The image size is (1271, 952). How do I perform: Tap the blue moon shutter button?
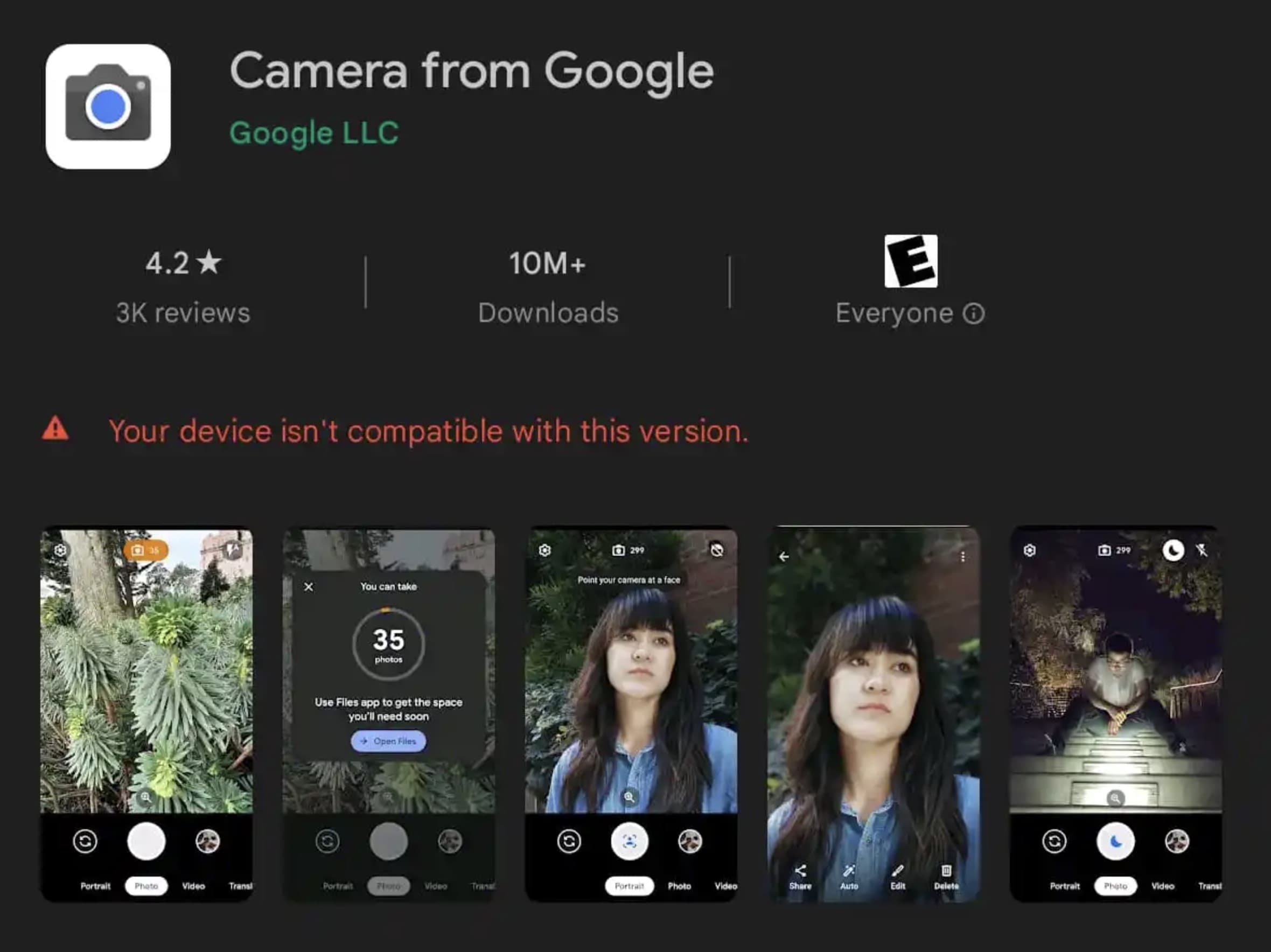tap(1115, 842)
